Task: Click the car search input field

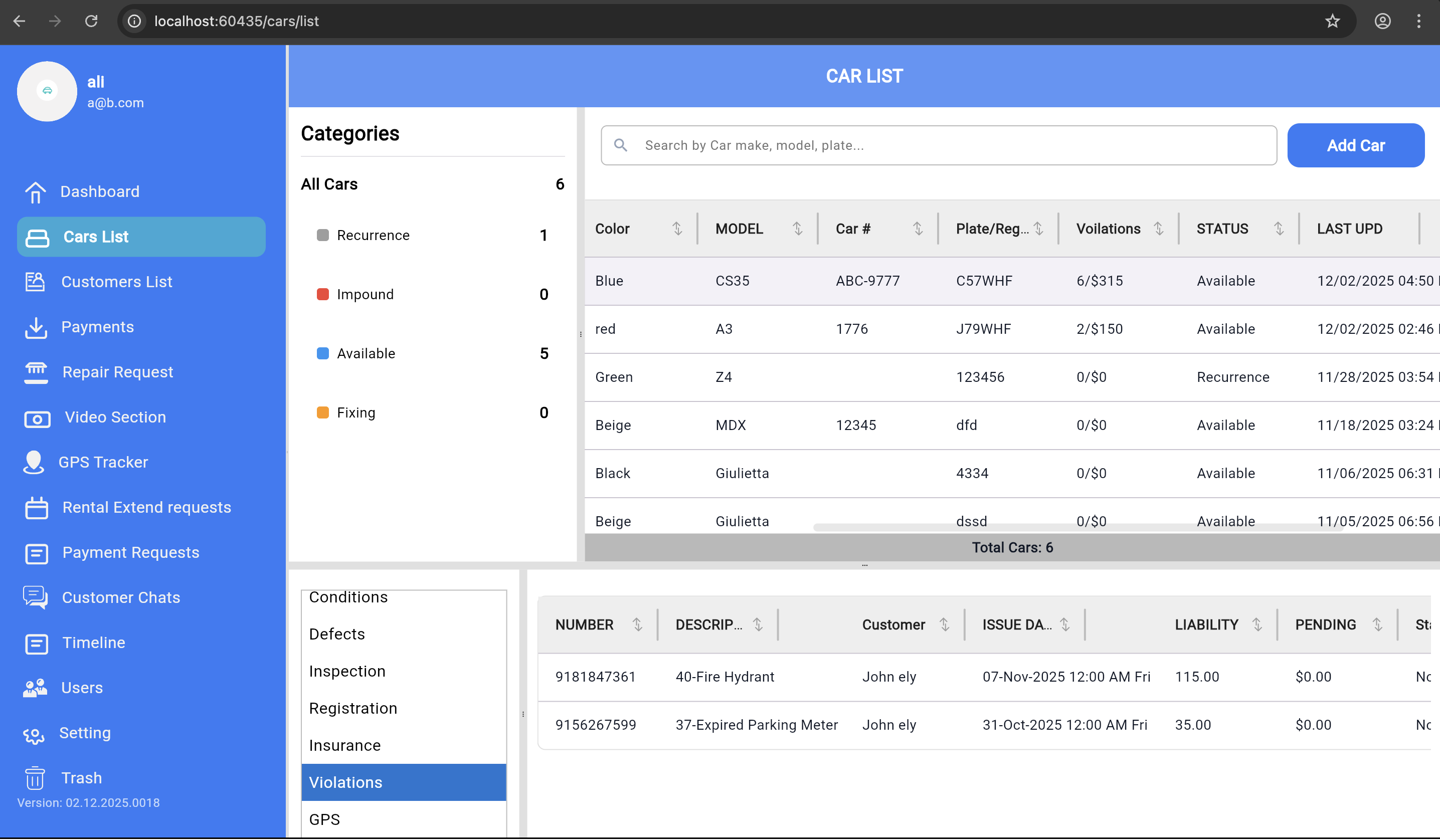Action: click(x=949, y=146)
